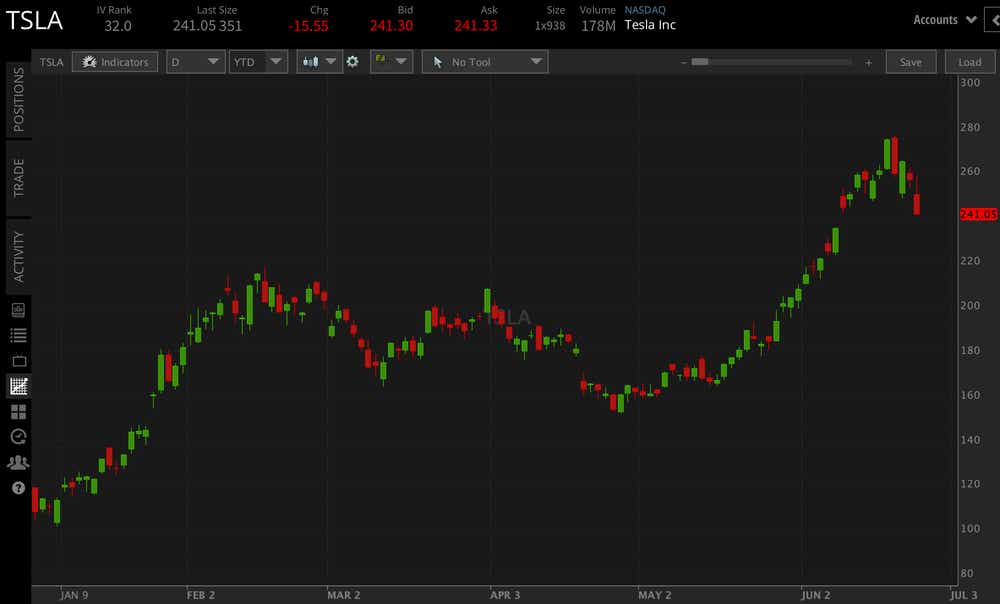The image size is (1000, 604).
Task: Open the Indicators menu
Action: coord(115,62)
